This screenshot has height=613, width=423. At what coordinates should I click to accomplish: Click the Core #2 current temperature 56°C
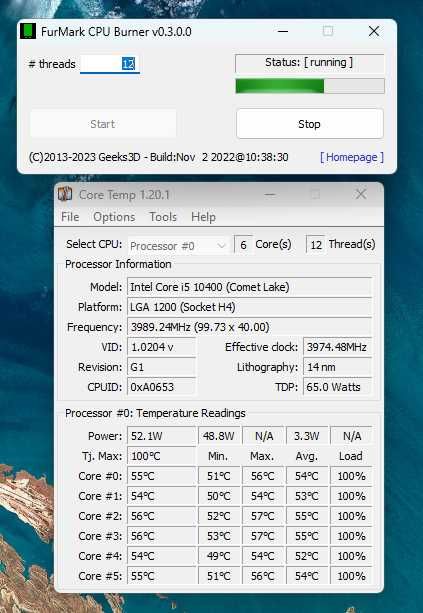click(161, 516)
